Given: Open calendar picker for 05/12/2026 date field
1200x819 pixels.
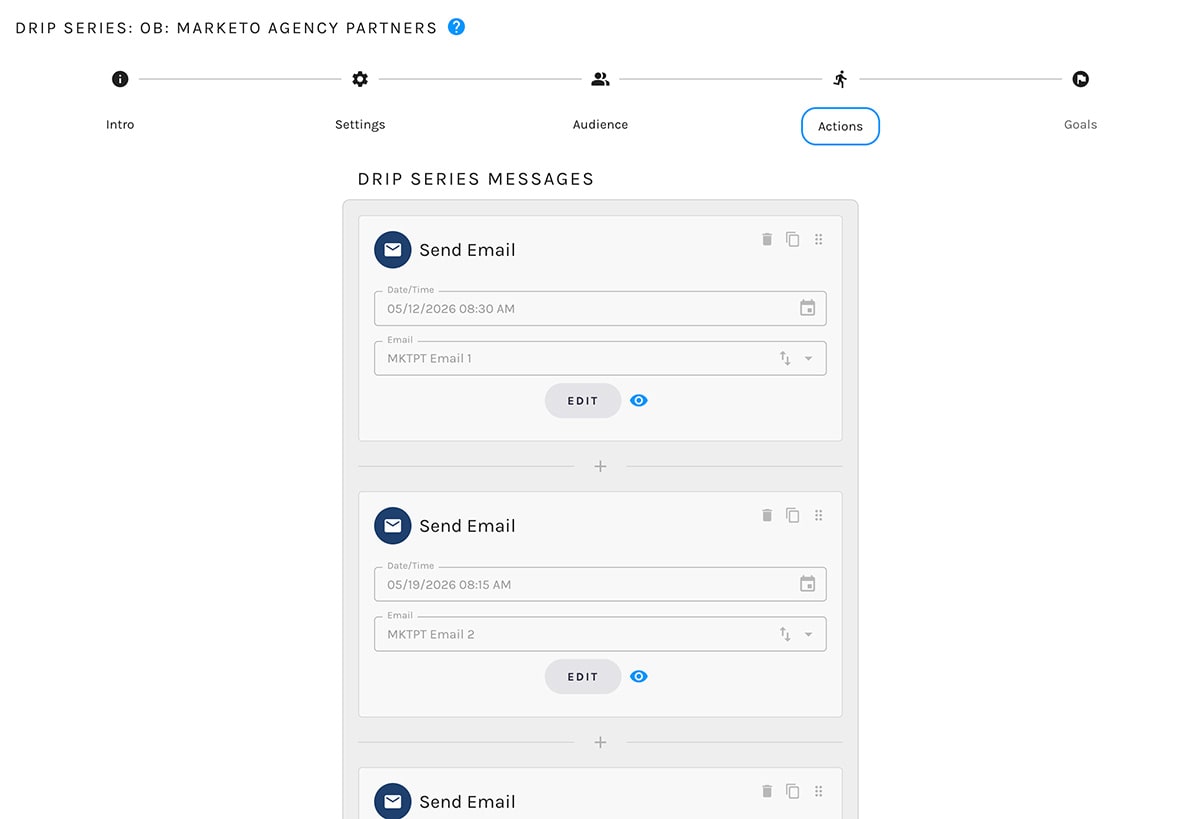Looking at the screenshot, I should coord(808,308).
